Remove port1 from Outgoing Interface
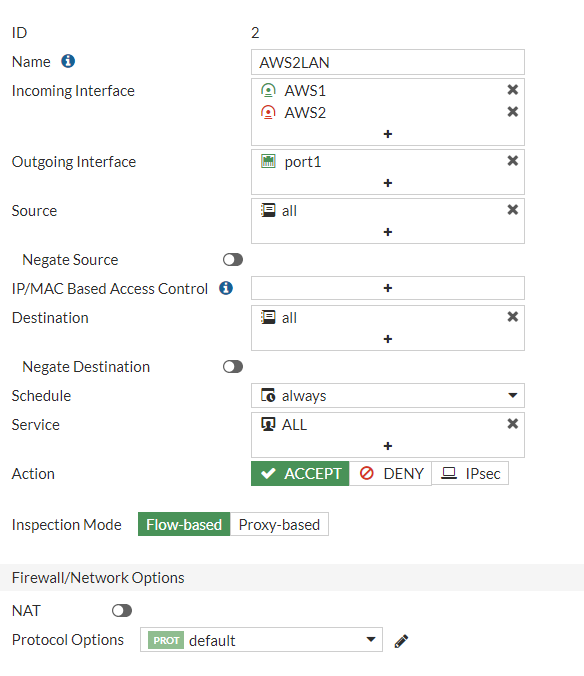 tap(512, 161)
